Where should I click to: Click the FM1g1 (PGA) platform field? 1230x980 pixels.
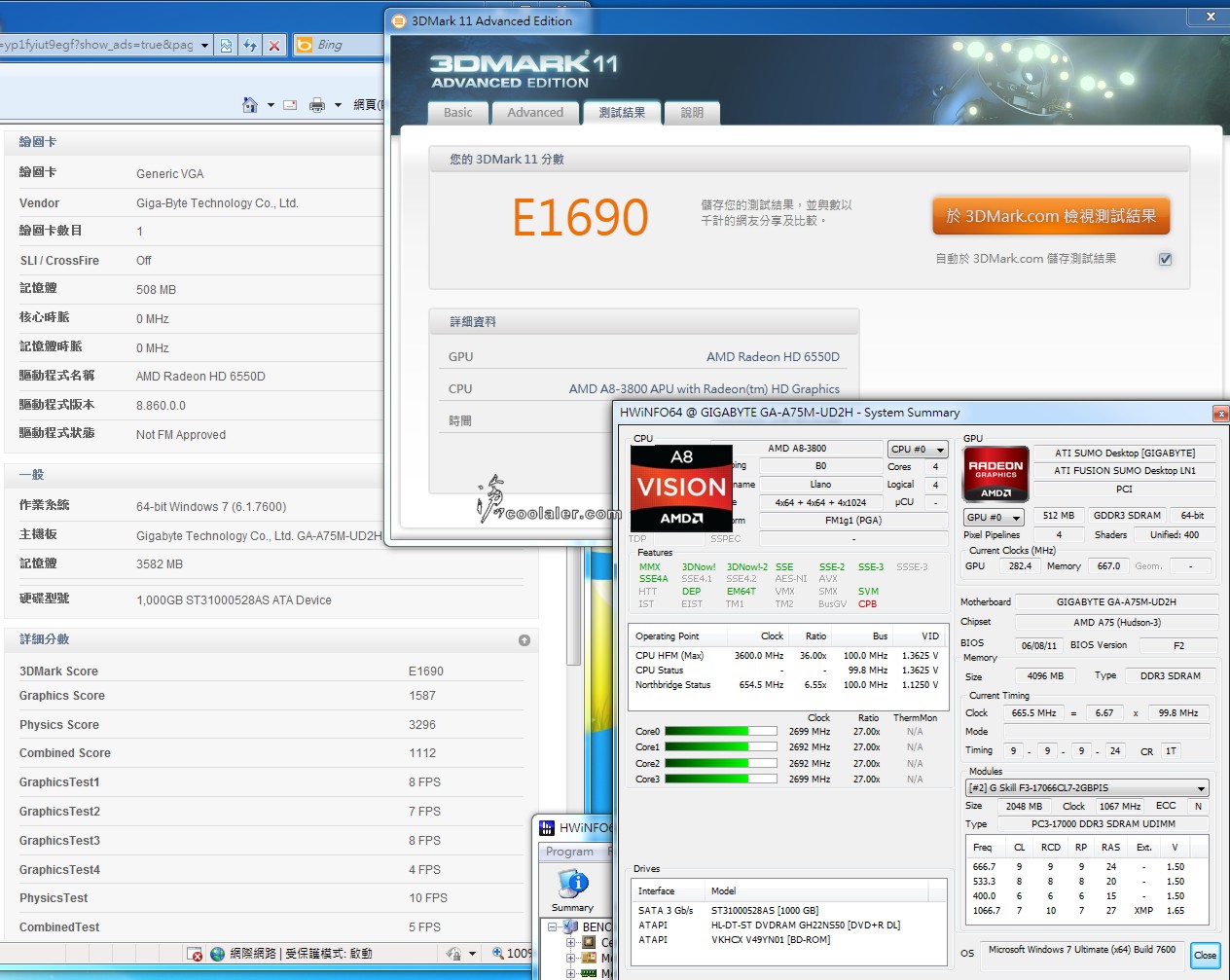[852, 521]
